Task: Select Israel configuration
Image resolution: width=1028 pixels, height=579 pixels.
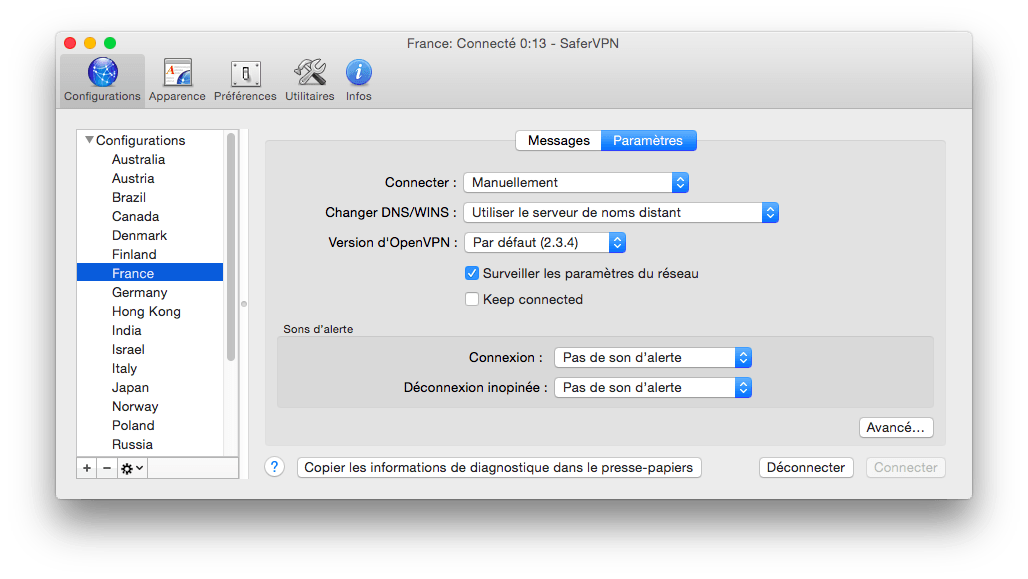Action: (150, 349)
